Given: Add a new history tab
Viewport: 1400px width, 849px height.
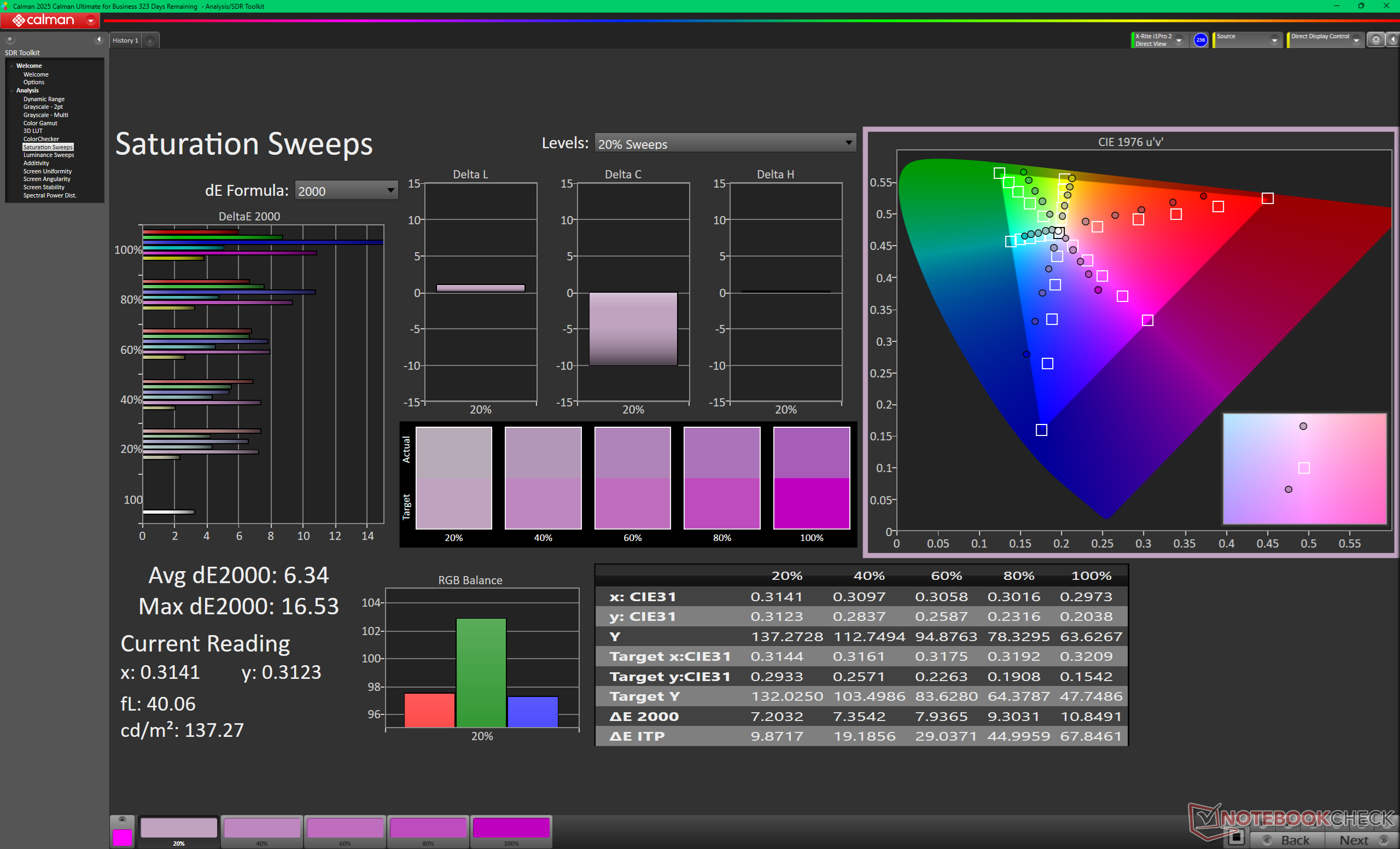Looking at the screenshot, I should click(150, 40).
